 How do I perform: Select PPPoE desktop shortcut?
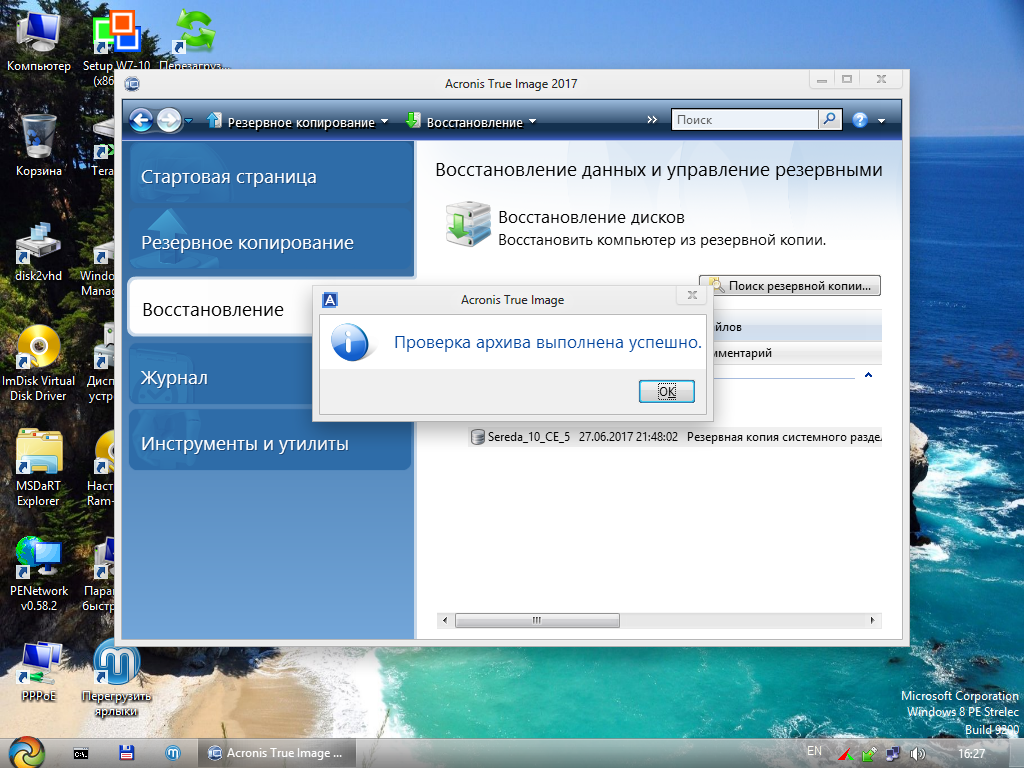tap(39, 671)
